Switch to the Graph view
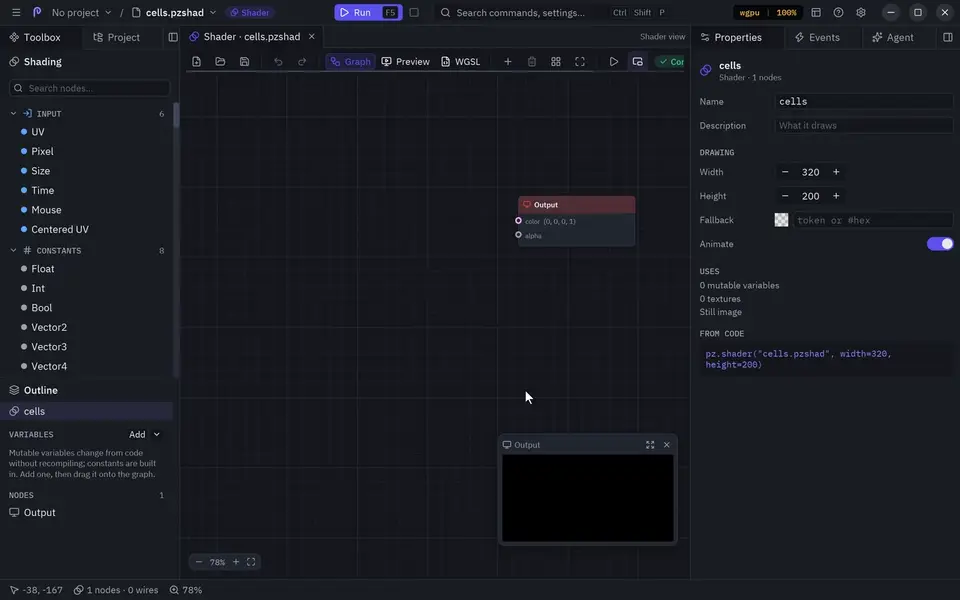The image size is (960, 600). [x=350, y=62]
